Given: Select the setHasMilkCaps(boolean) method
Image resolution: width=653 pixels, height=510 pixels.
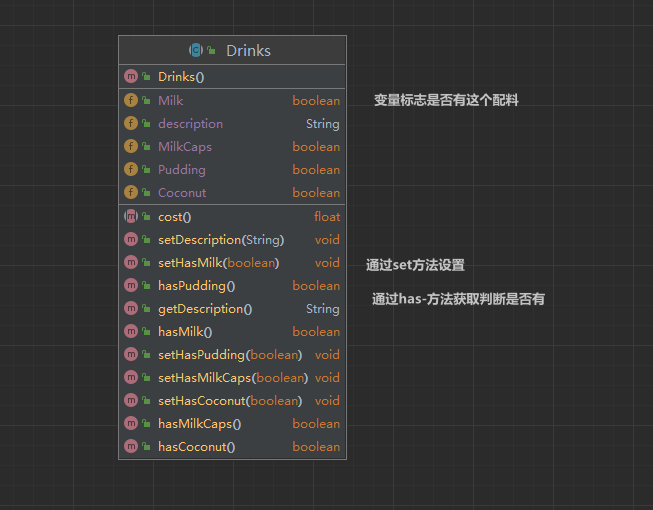Looking at the screenshot, I should click(x=232, y=378).
